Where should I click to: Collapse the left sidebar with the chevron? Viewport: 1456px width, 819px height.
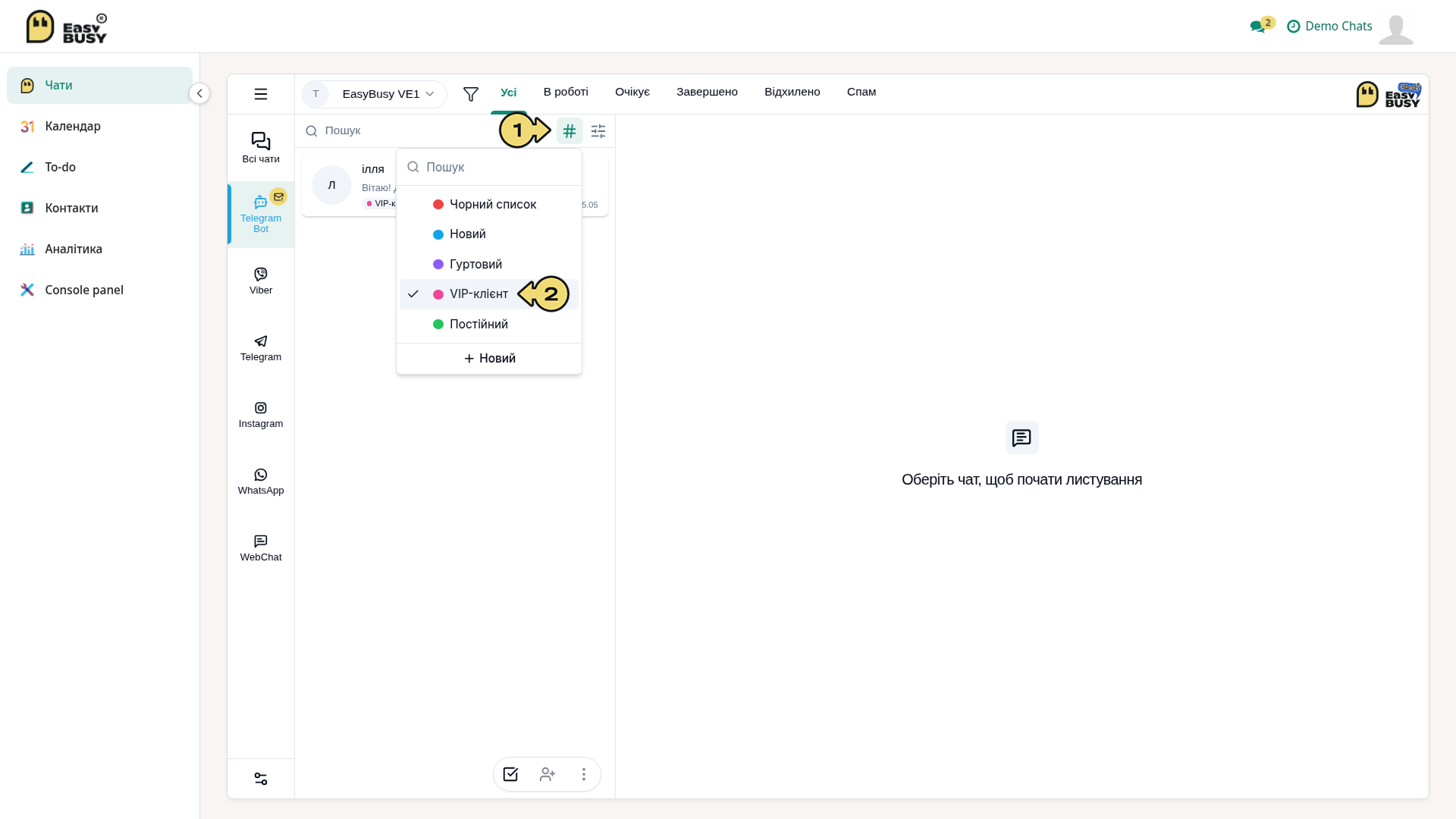tap(199, 93)
